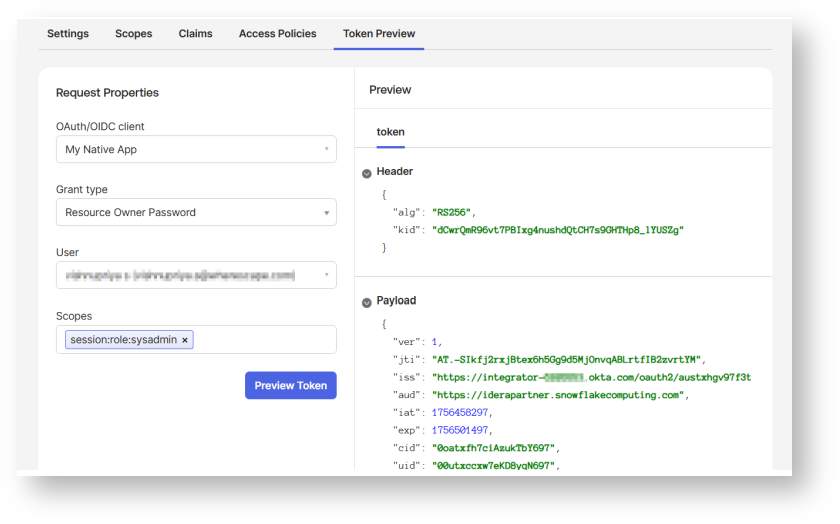Image resolution: width=840 pixels, height=524 pixels.
Task: Click the Preview Token button
Action: pyautogui.click(x=291, y=386)
